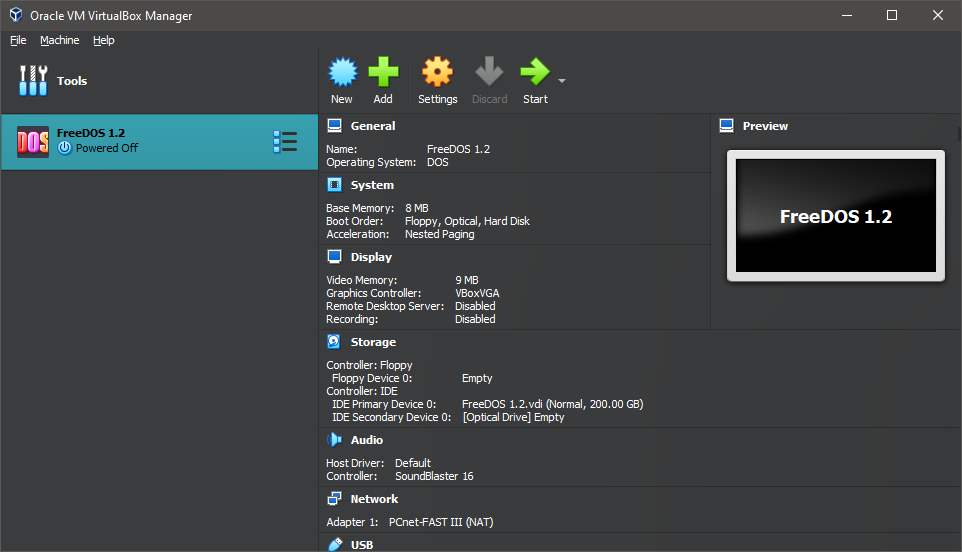Expand the Start button dropdown arrow
Image resolution: width=962 pixels, height=552 pixels.
click(562, 81)
